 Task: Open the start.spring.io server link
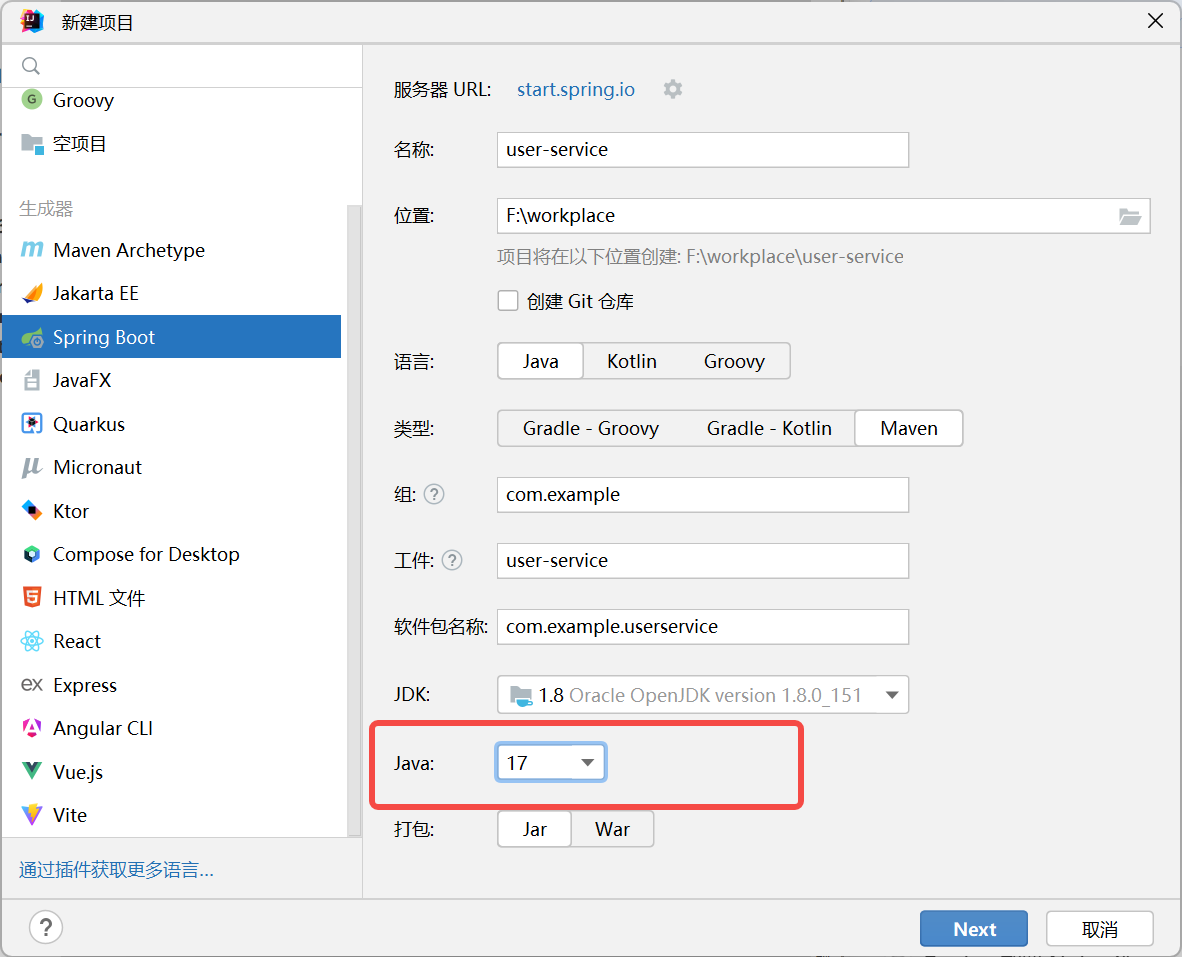coord(576,90)
